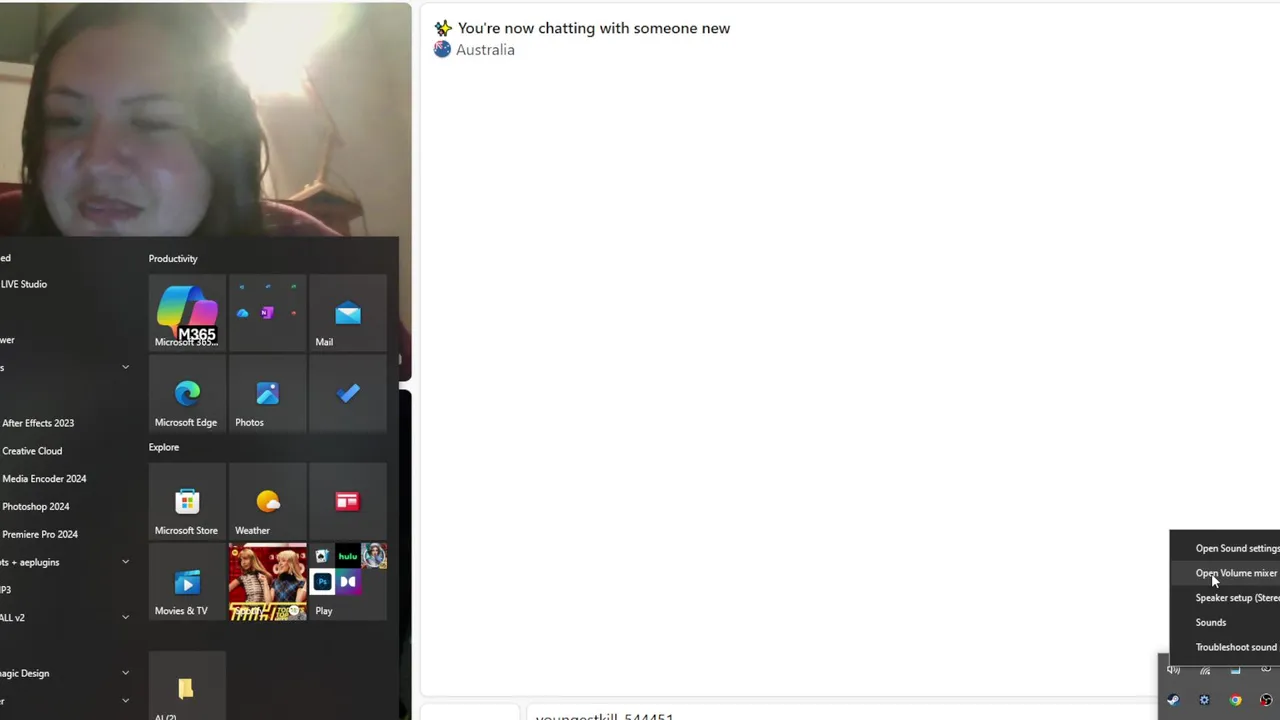
Task: Open the Play tile group
Action: (x=348, y=582)
